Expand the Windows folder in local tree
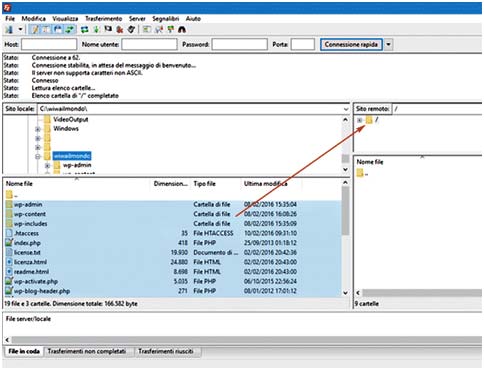Viewport: 484px width, 370px height. pos(38,129)
